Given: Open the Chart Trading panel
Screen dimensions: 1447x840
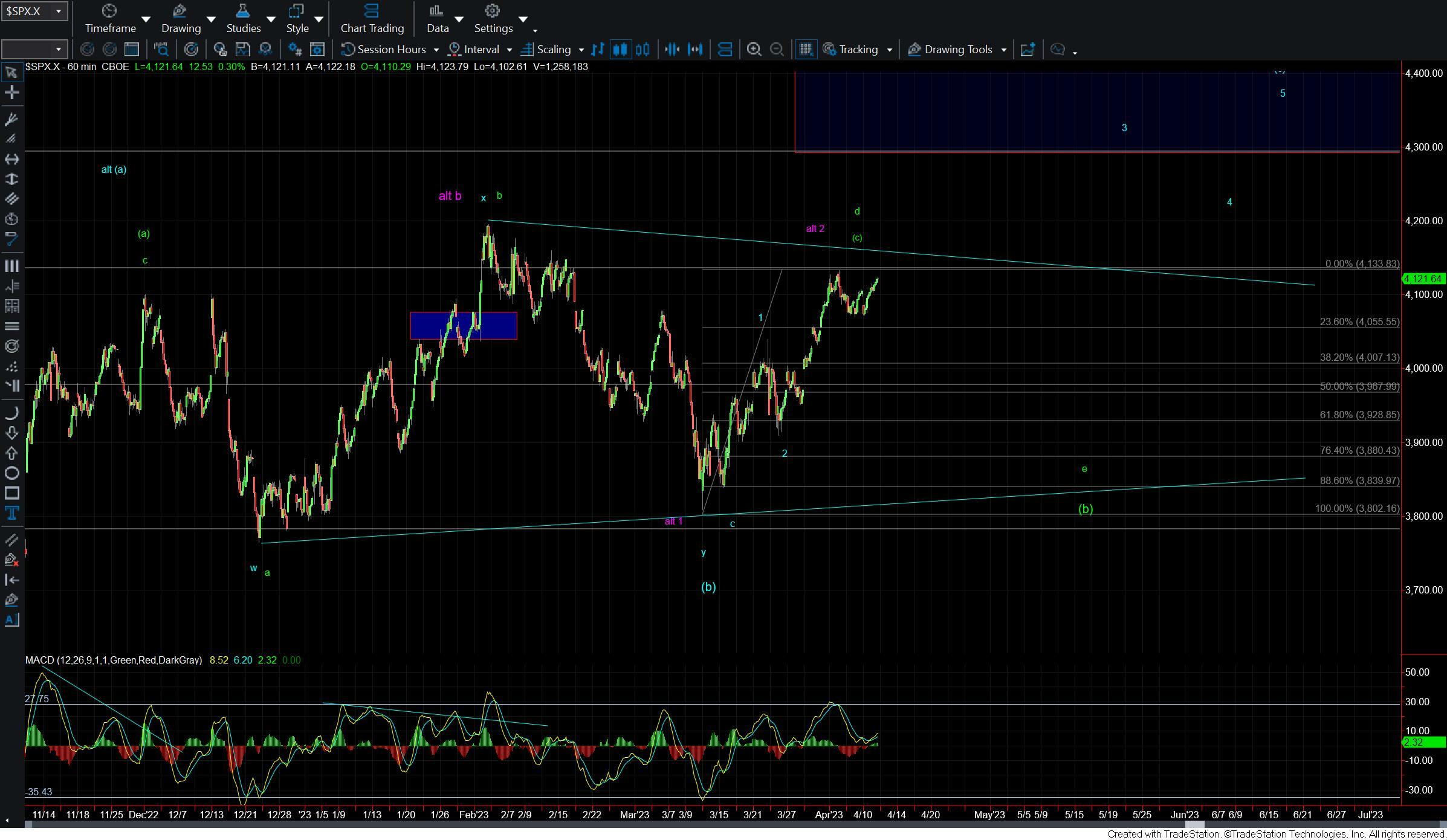Looking at the screenshot, I should [x=372, y=19].
